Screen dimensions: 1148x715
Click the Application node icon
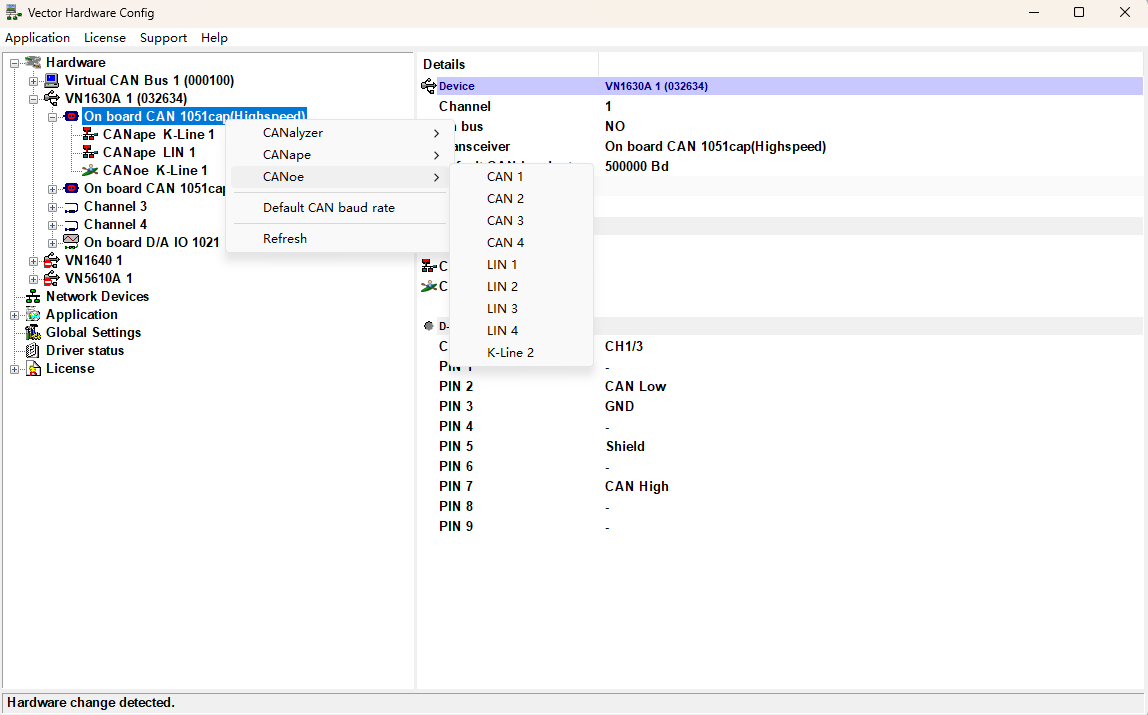click(33, 315)
